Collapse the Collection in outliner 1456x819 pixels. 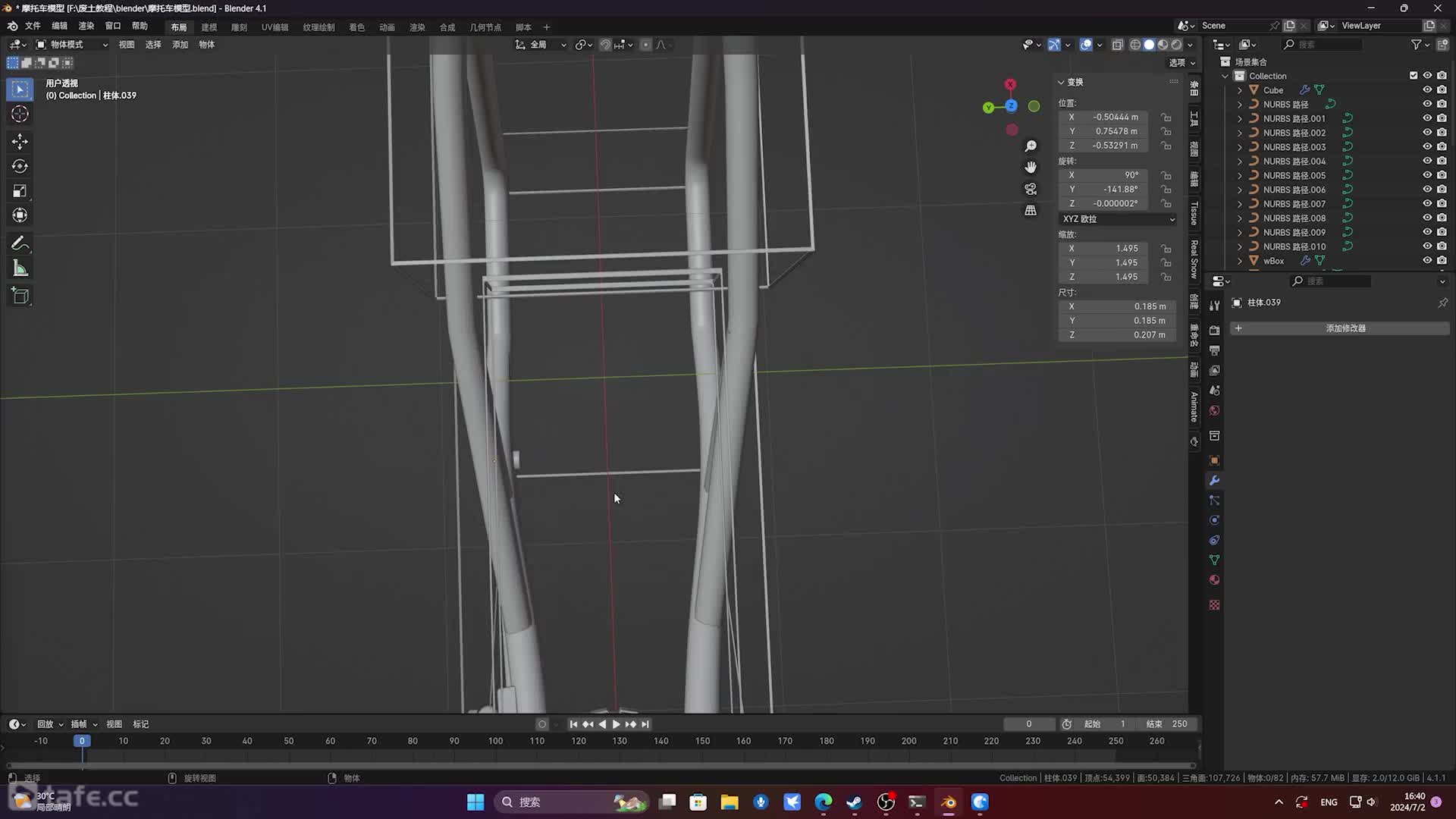(x=1225, y=76)
